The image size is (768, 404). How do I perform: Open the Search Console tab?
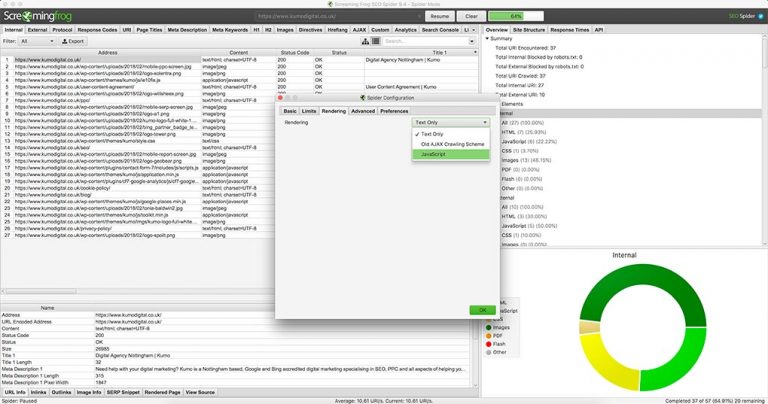pyautogui.click(x=440, y=30)
